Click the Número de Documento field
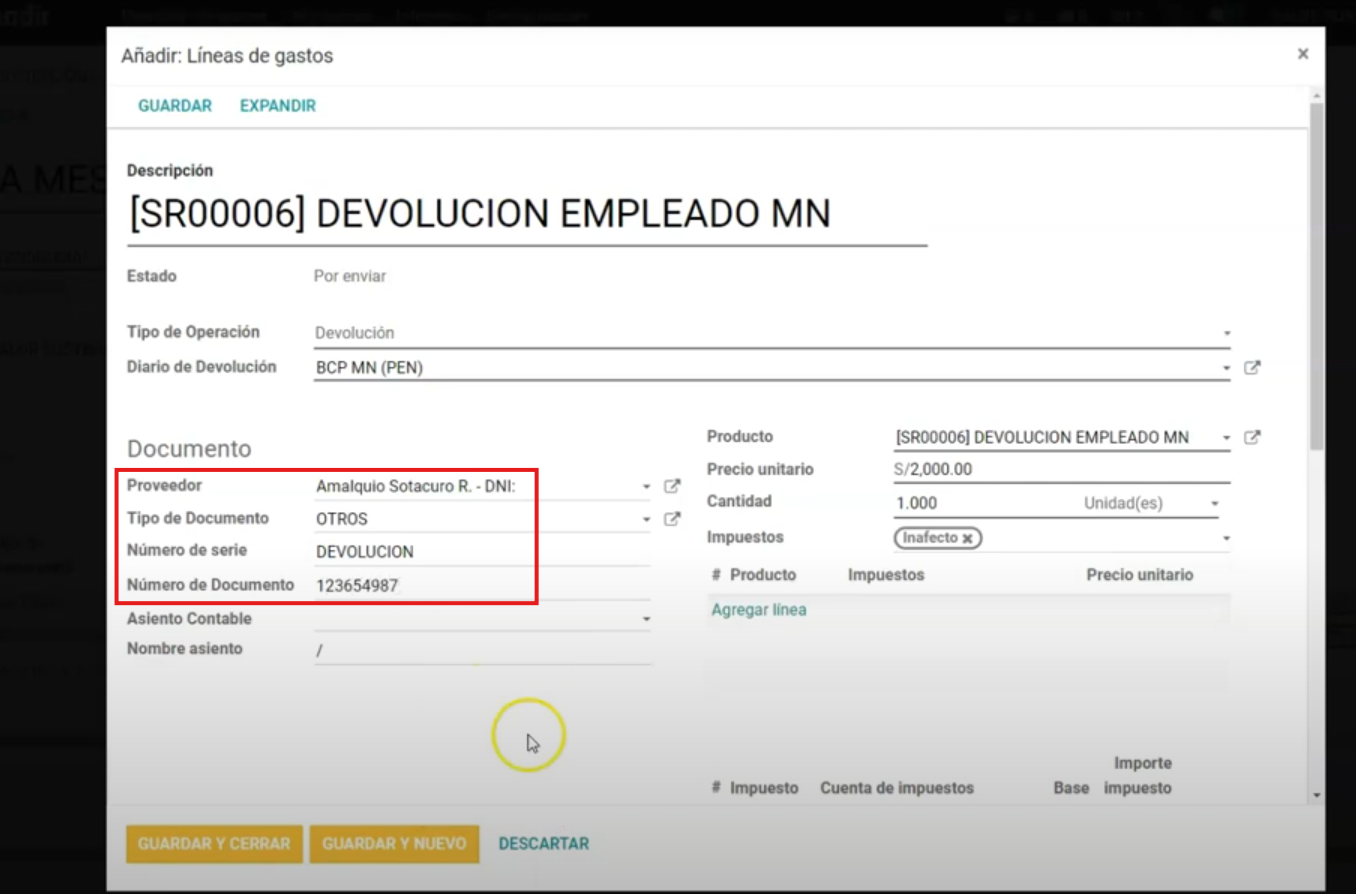Image resolution: width=1356 pixels, height=894 pixels. (x=480, y=586)
